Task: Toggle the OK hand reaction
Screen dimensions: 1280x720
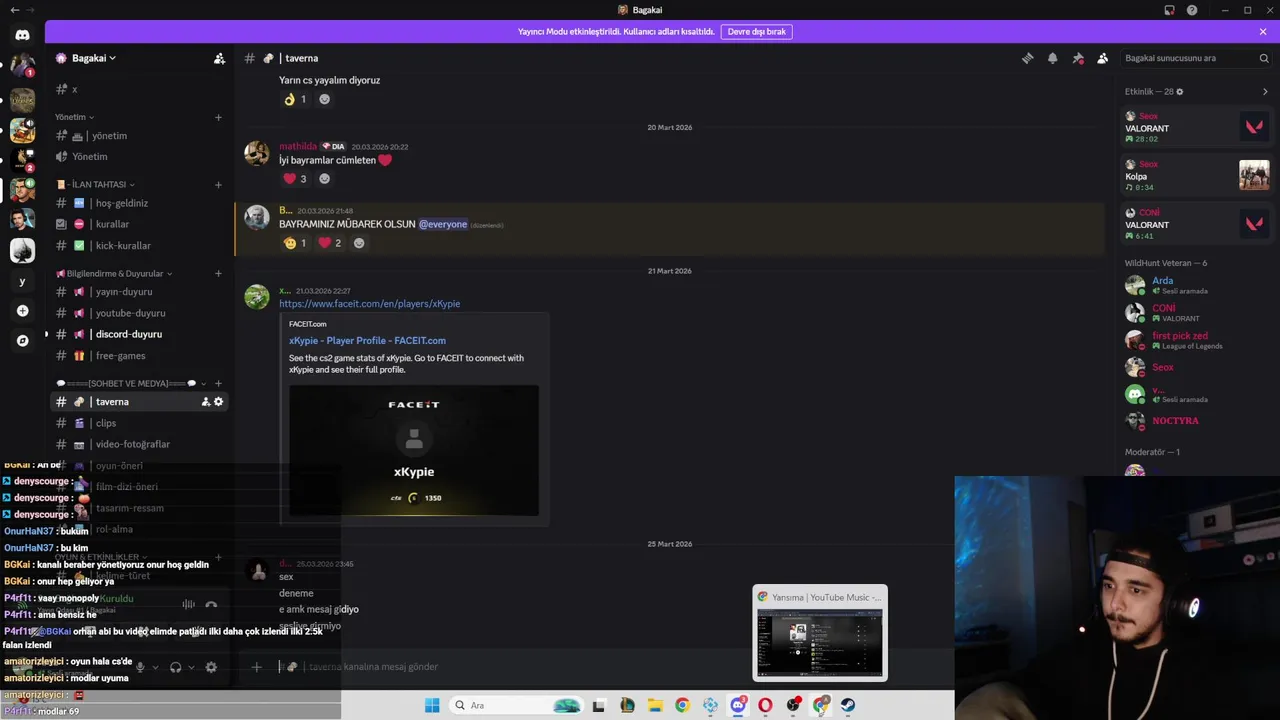Action: 295,99
